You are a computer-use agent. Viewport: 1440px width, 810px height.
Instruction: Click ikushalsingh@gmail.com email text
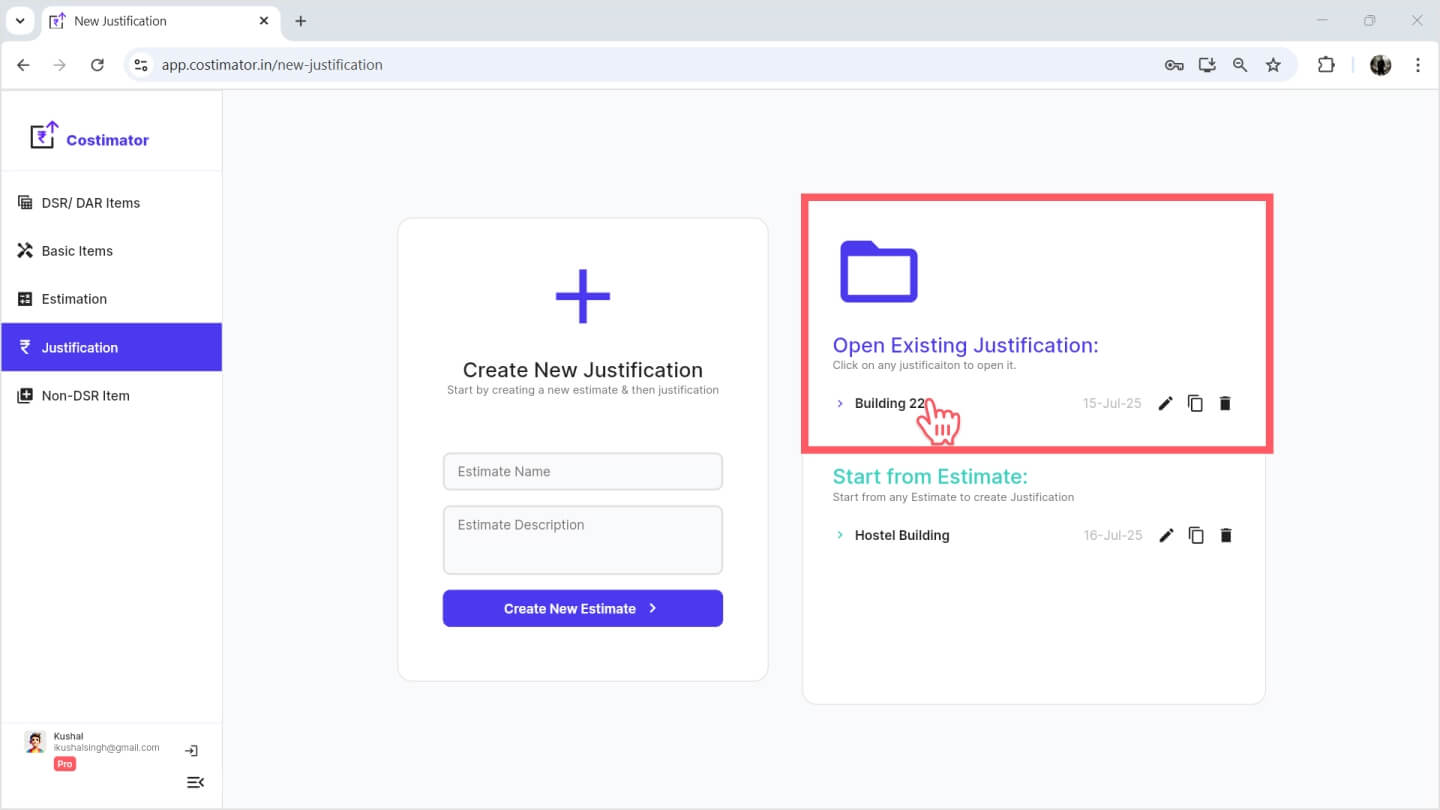107,747
